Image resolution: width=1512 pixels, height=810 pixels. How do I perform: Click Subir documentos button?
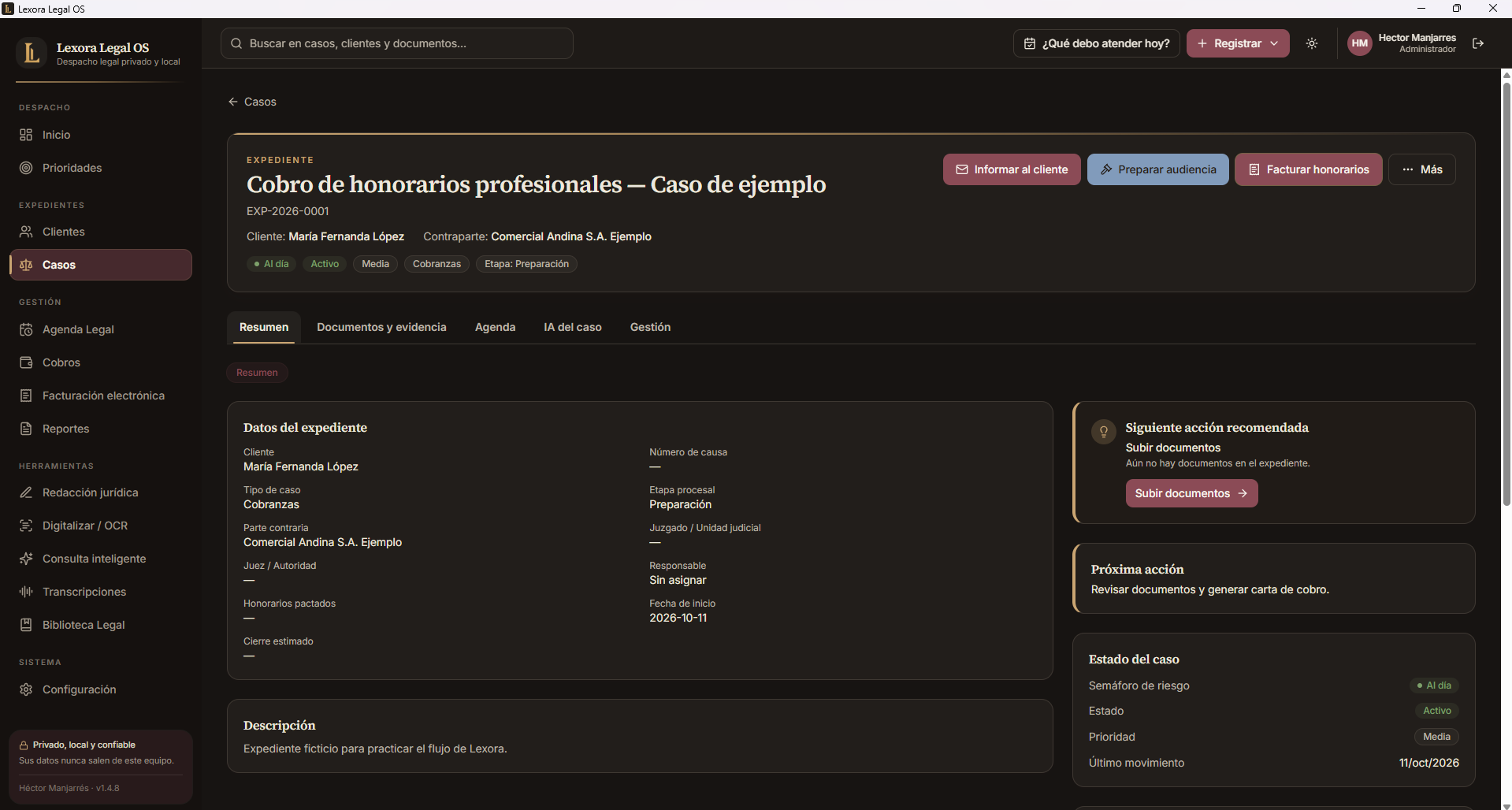(1191, 493)
